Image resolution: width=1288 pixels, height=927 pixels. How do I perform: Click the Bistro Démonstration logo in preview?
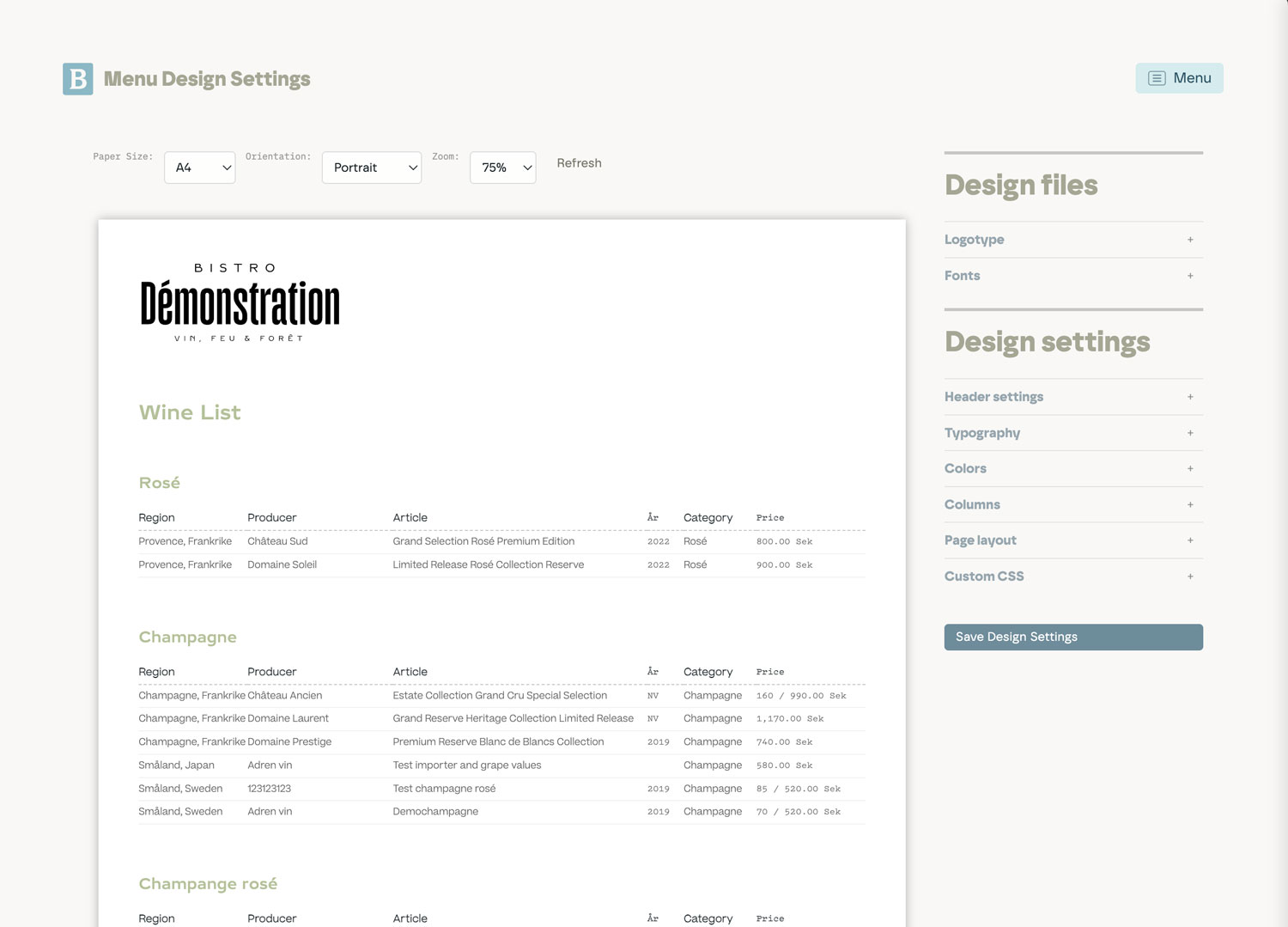pos(240,302)
